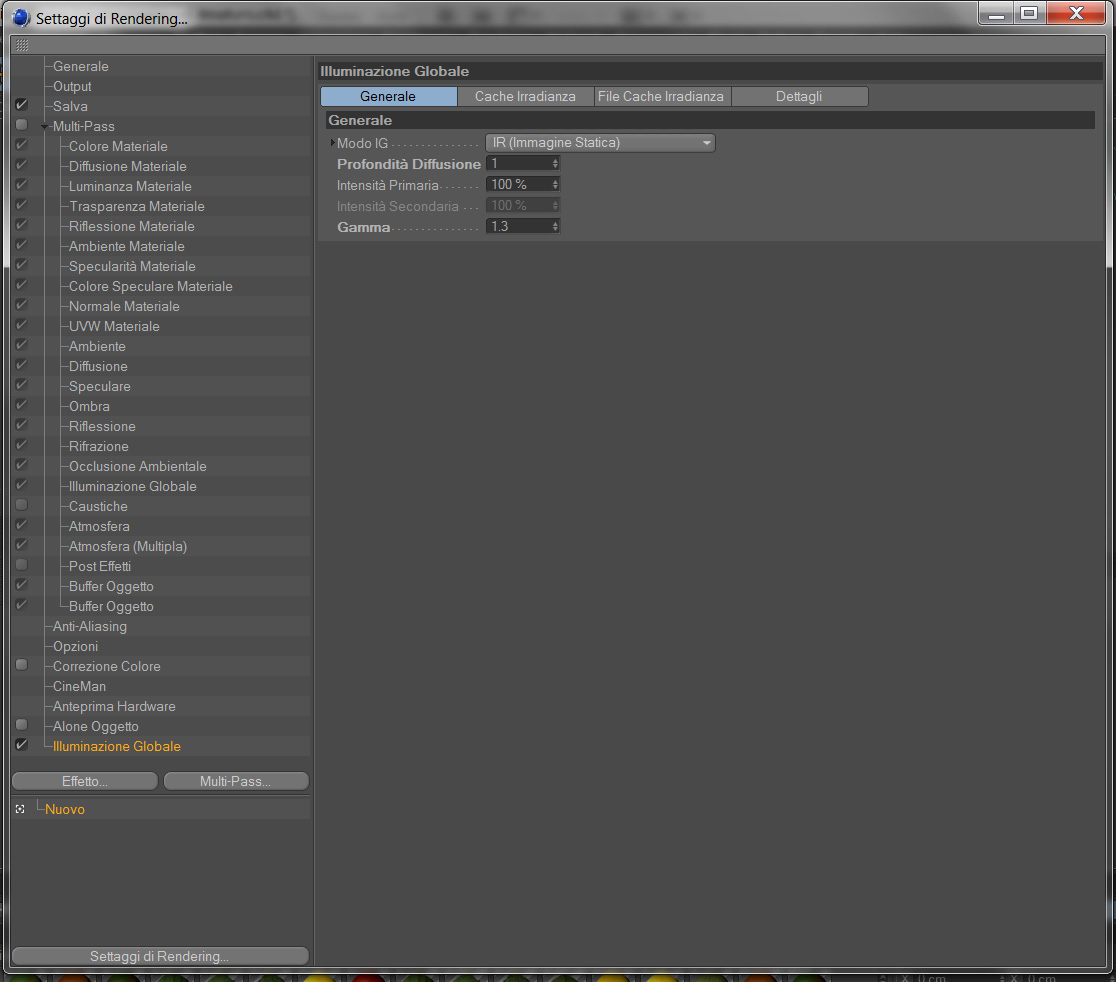The width and height of the screenshot is (1116, 982).
Task: Select the highlighted Illuminazione Globale entry
Action: 117,746
